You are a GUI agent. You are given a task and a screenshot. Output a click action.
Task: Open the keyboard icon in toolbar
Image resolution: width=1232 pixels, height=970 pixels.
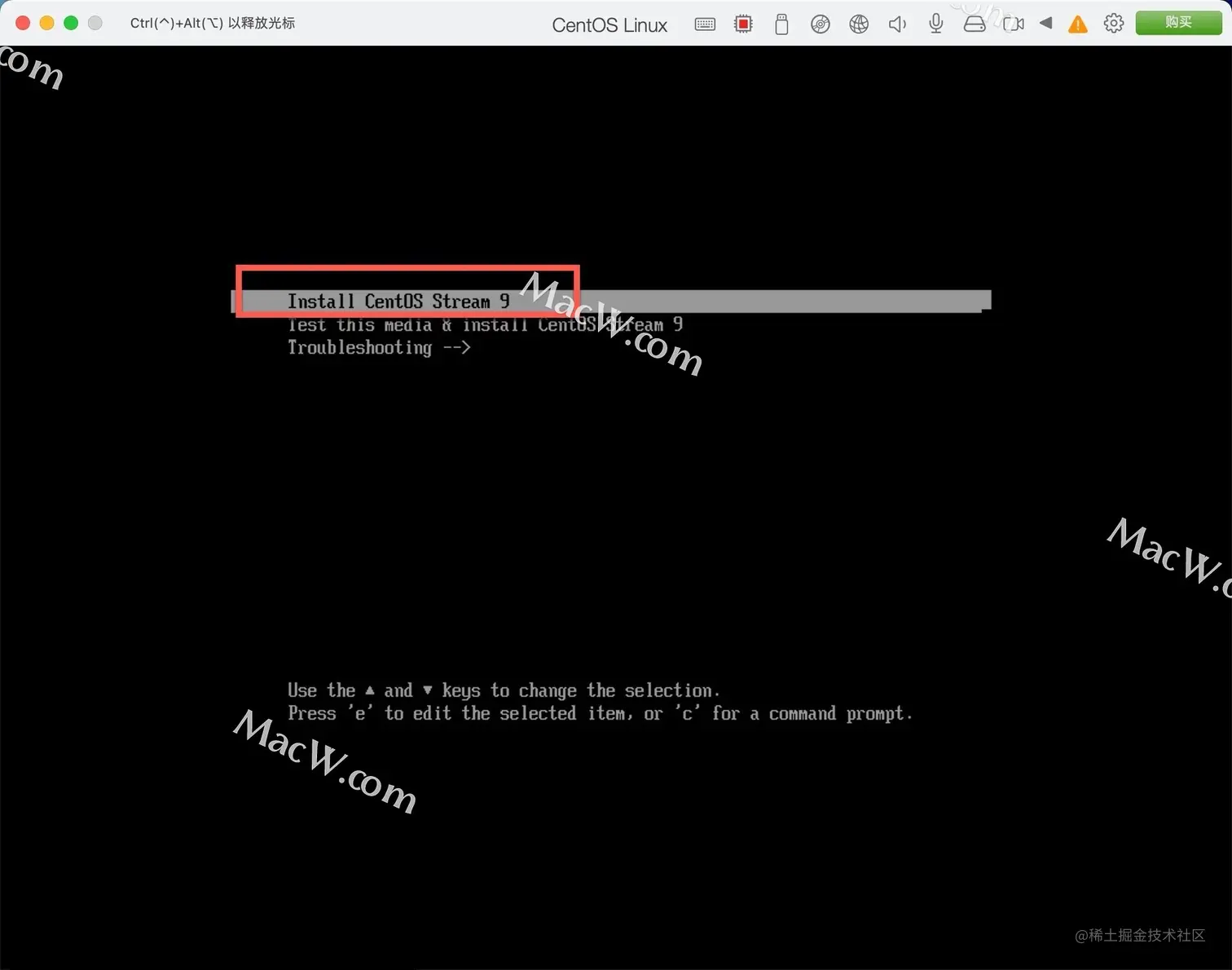coord(705,24)
